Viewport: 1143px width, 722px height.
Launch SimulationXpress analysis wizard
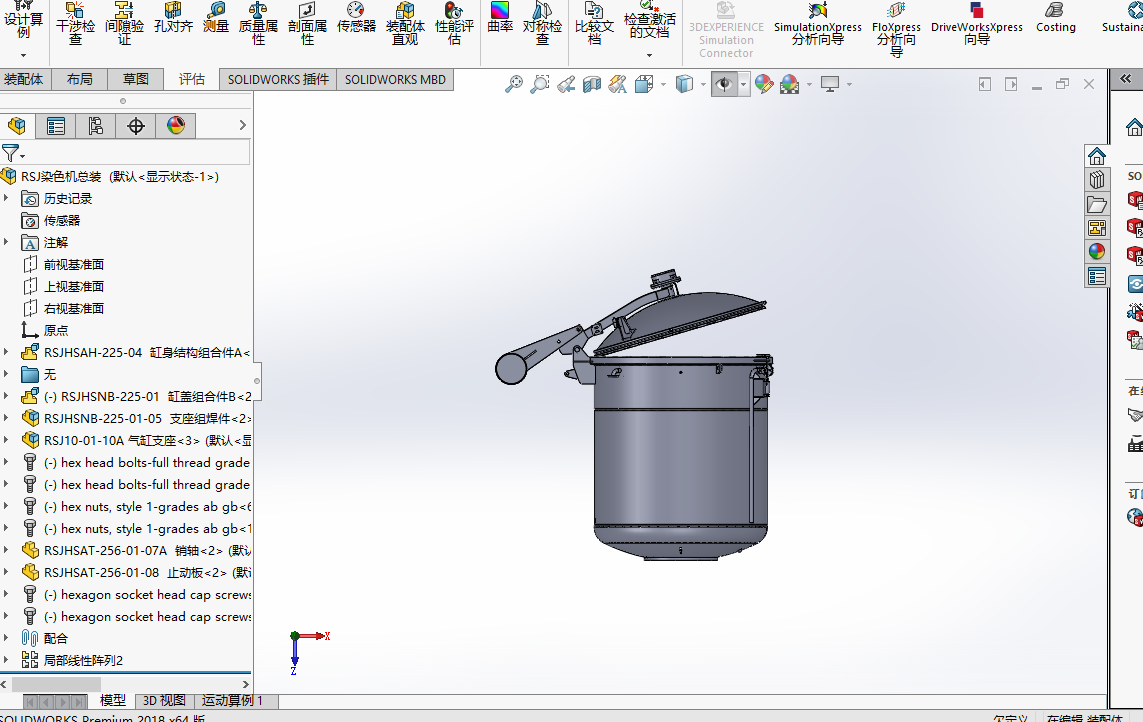(817, 24)
